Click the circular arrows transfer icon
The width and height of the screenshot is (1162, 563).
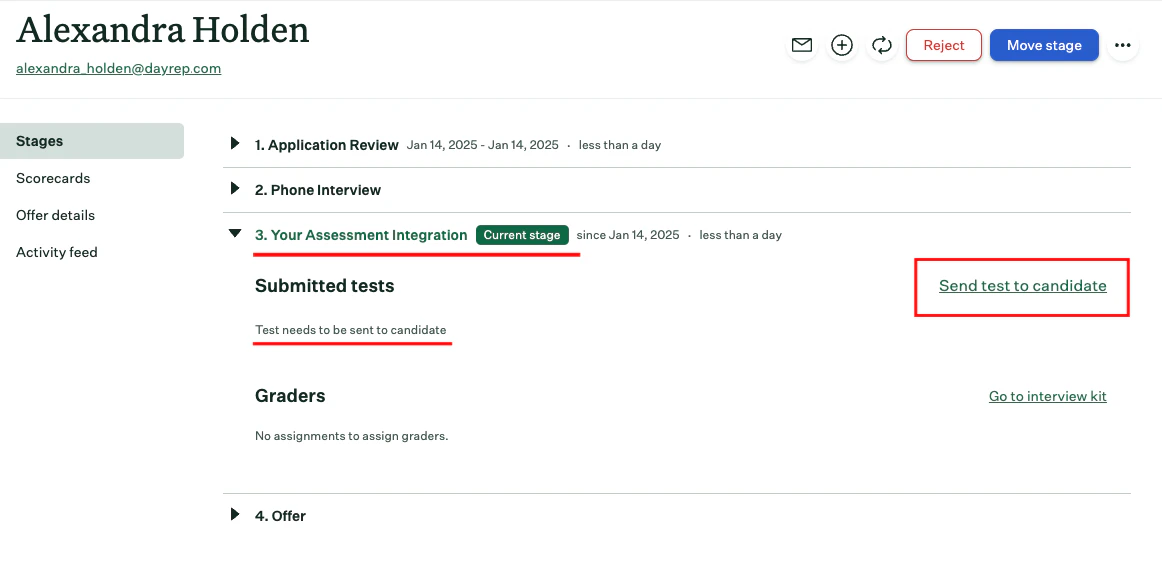(x=882, y=45)
